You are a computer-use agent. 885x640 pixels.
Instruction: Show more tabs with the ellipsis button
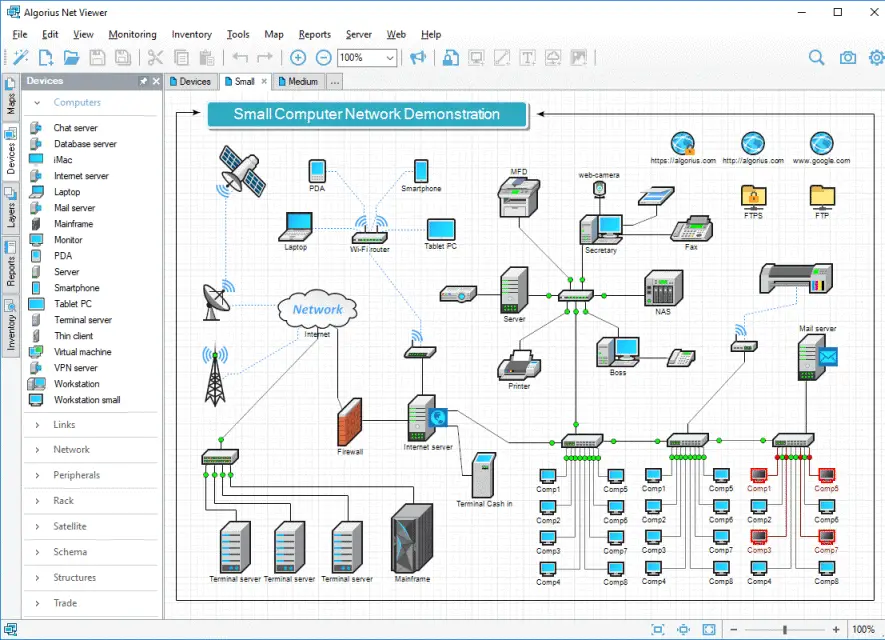coord(335,82)
